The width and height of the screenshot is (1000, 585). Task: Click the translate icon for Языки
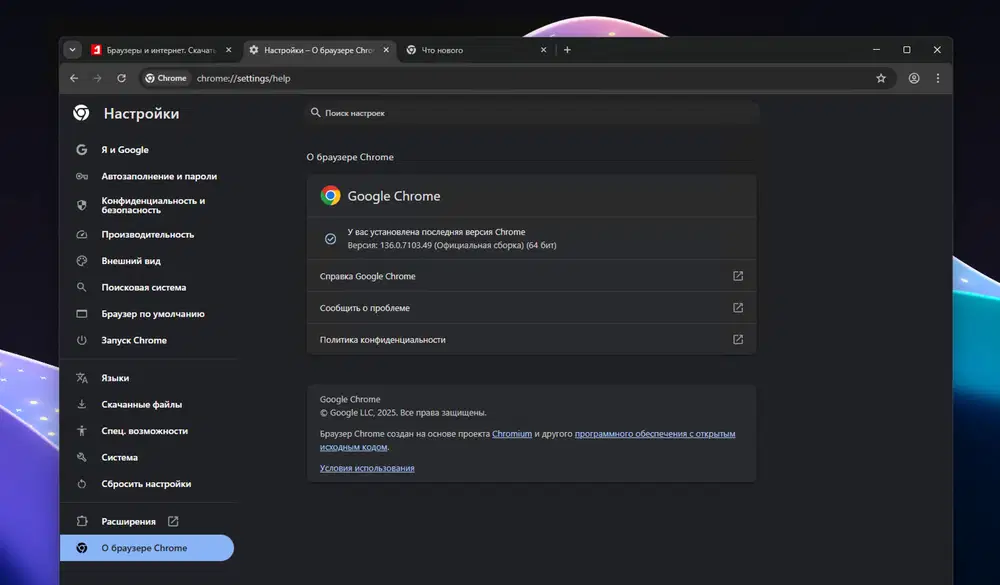(x=82, y=378)
